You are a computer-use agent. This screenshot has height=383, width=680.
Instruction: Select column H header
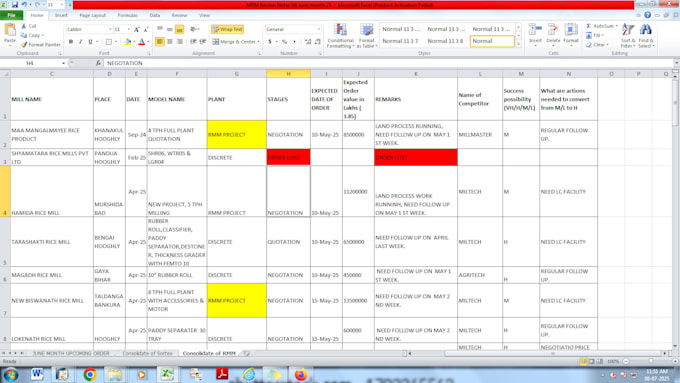pyautogui.click(x=288, y=74)
